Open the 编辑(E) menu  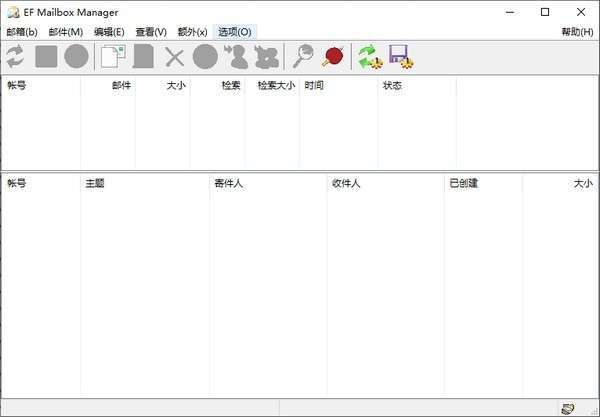[109, 32]
